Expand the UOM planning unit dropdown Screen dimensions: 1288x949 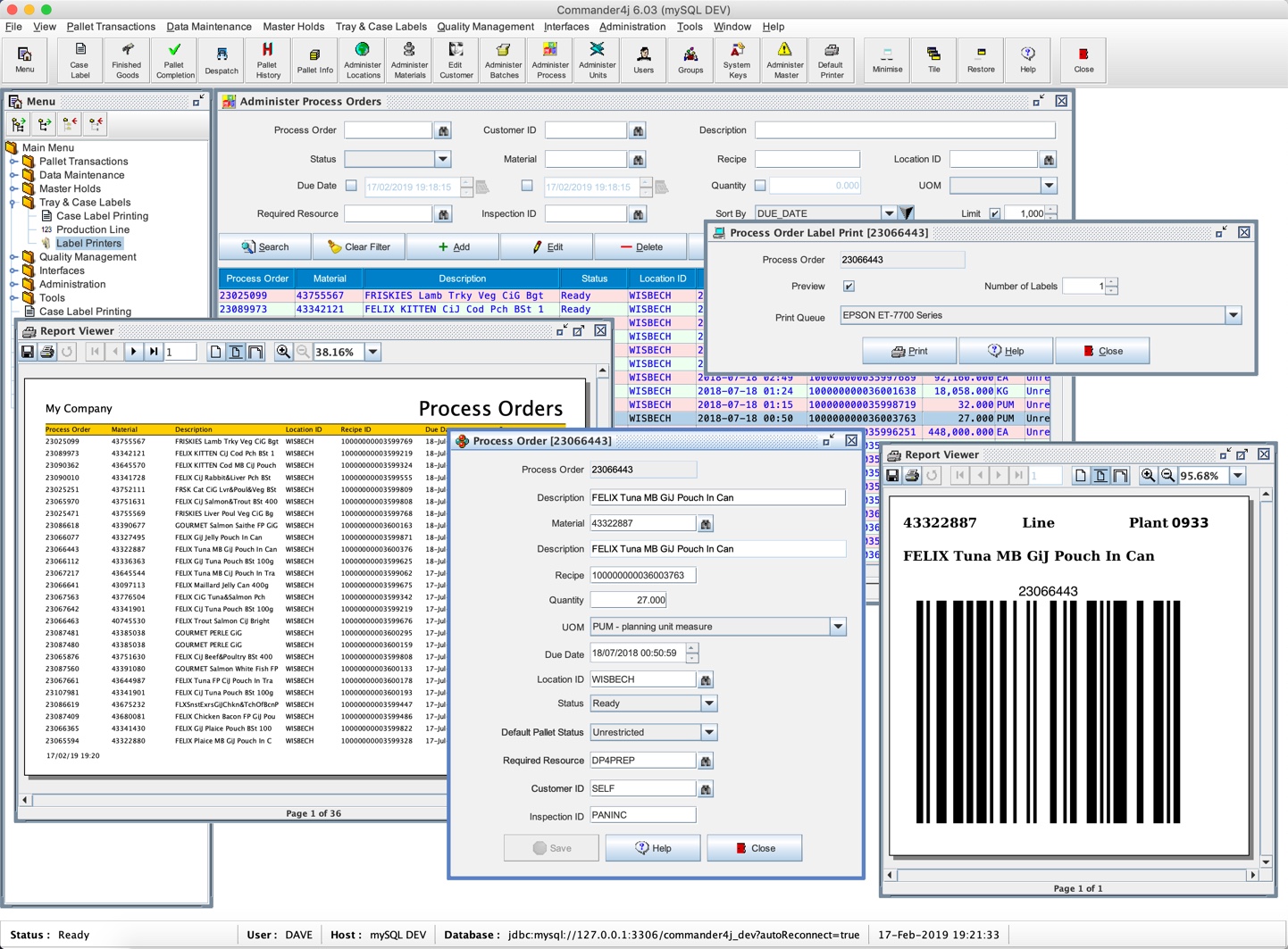point(838,627)
